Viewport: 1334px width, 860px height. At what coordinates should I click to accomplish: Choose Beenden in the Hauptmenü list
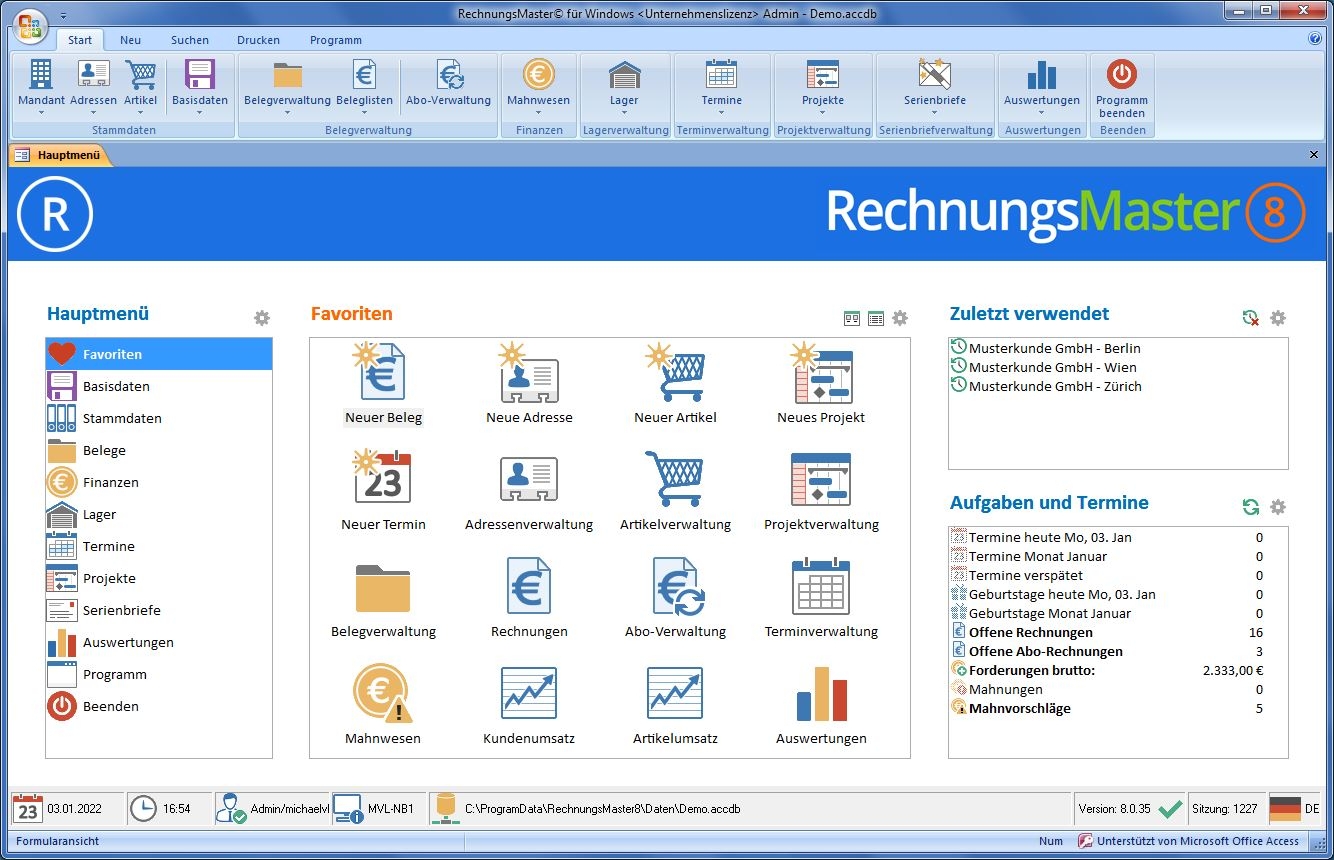coord(159,706)
